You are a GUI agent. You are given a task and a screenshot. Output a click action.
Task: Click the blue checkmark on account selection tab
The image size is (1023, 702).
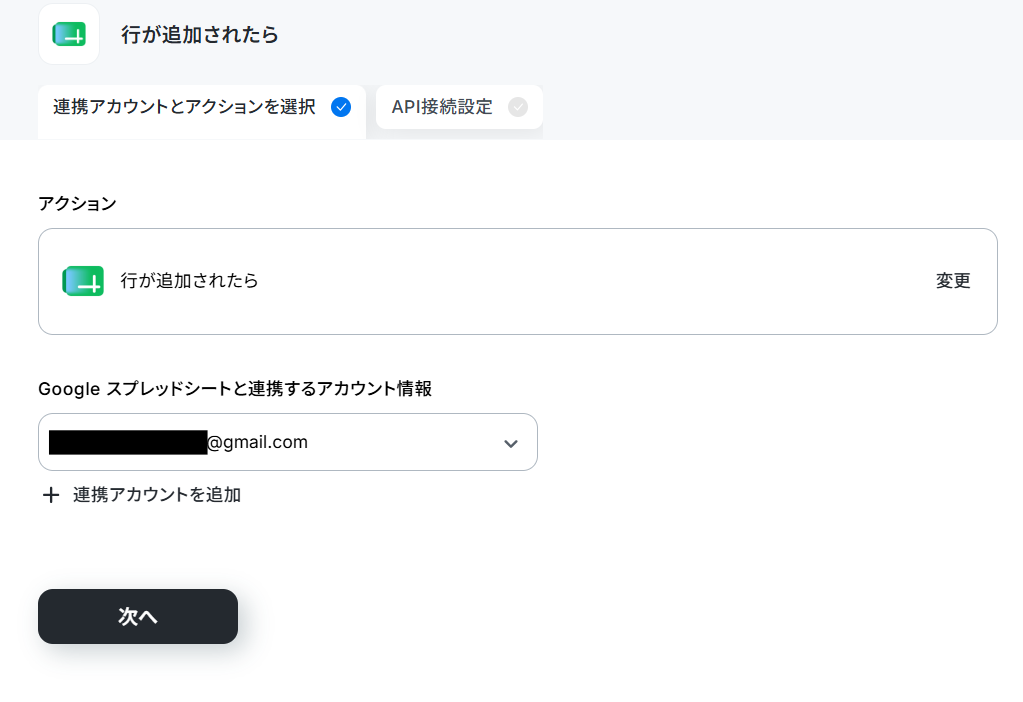[x=341, y=107]
